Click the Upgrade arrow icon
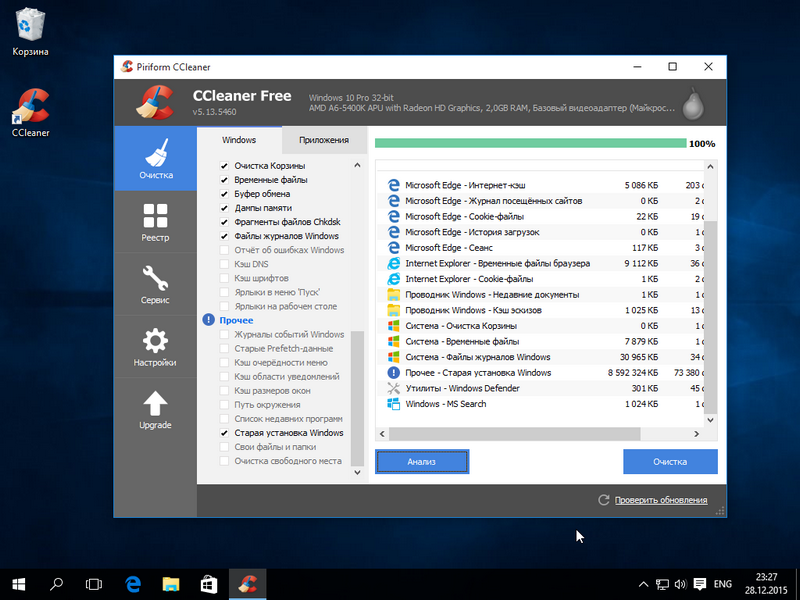Image resolution: width=800 pixels, height=600 pixels. click(x=155, y=403)
